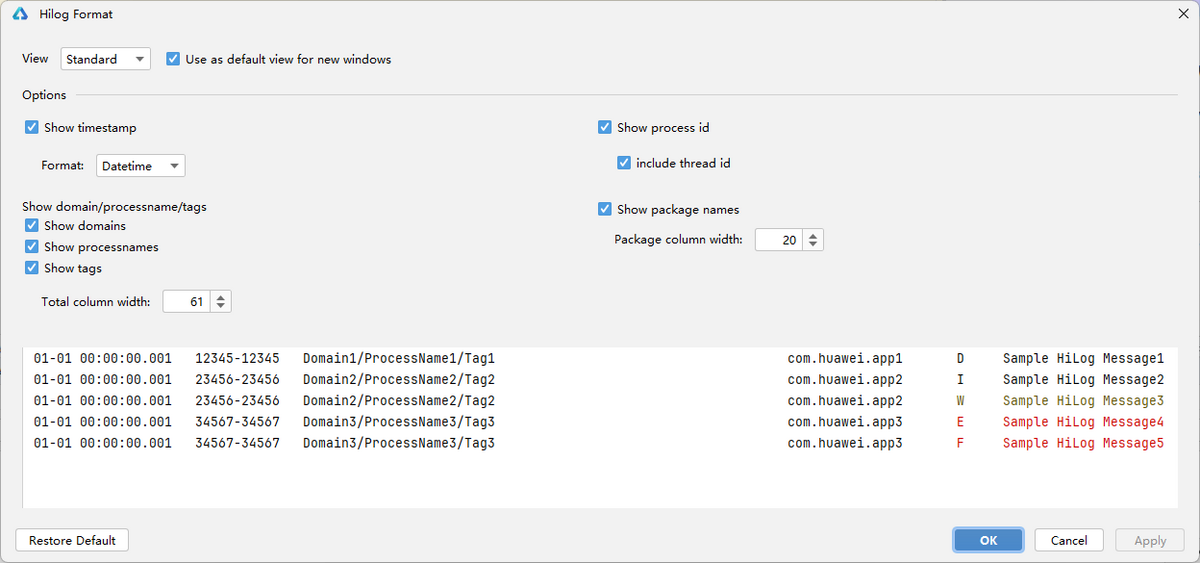
Task: Toggle the Show processnames checkbox
Action: [x=32, y=247]
